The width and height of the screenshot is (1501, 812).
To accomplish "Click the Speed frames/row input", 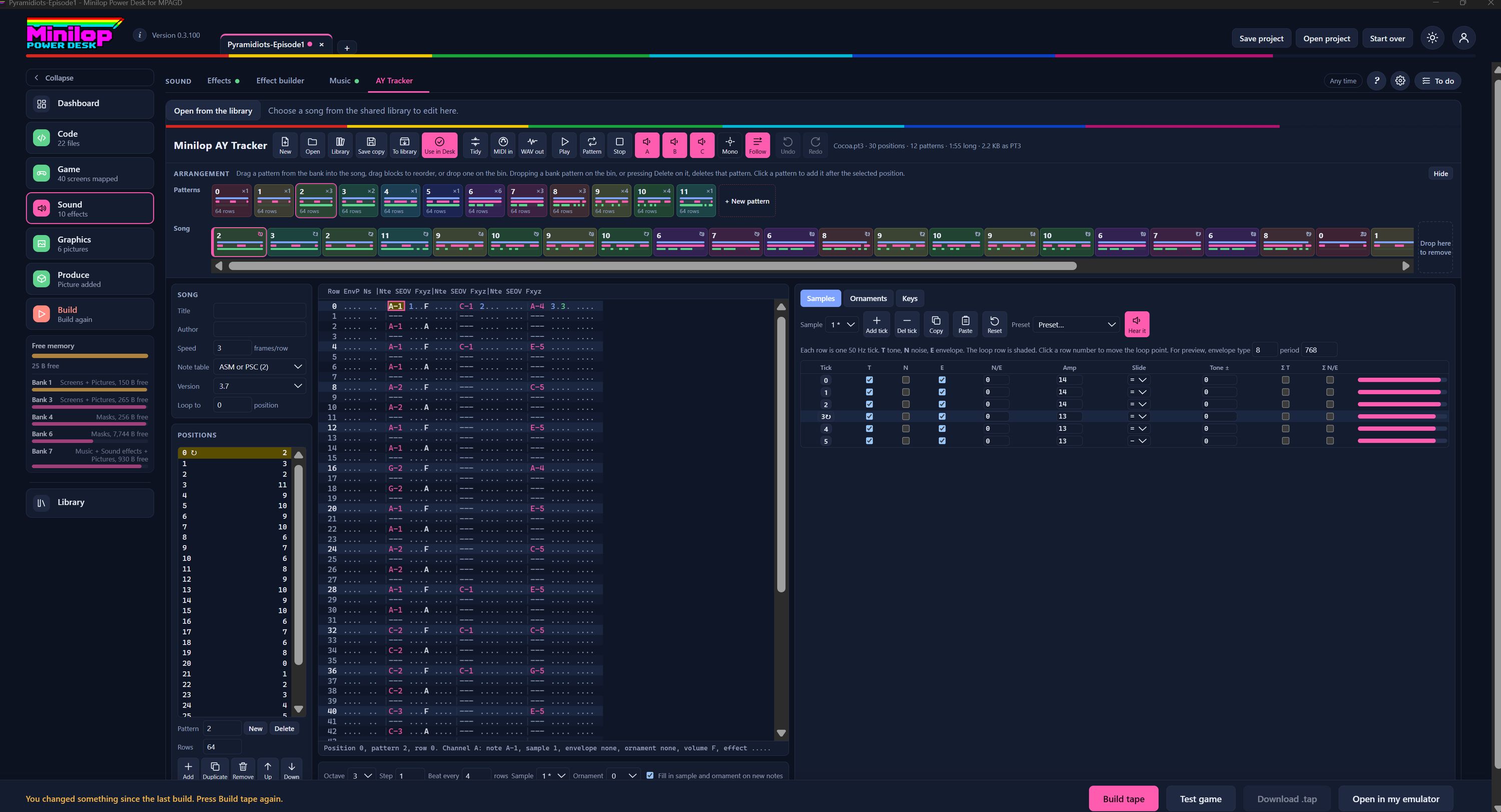I will pos(232,348).
